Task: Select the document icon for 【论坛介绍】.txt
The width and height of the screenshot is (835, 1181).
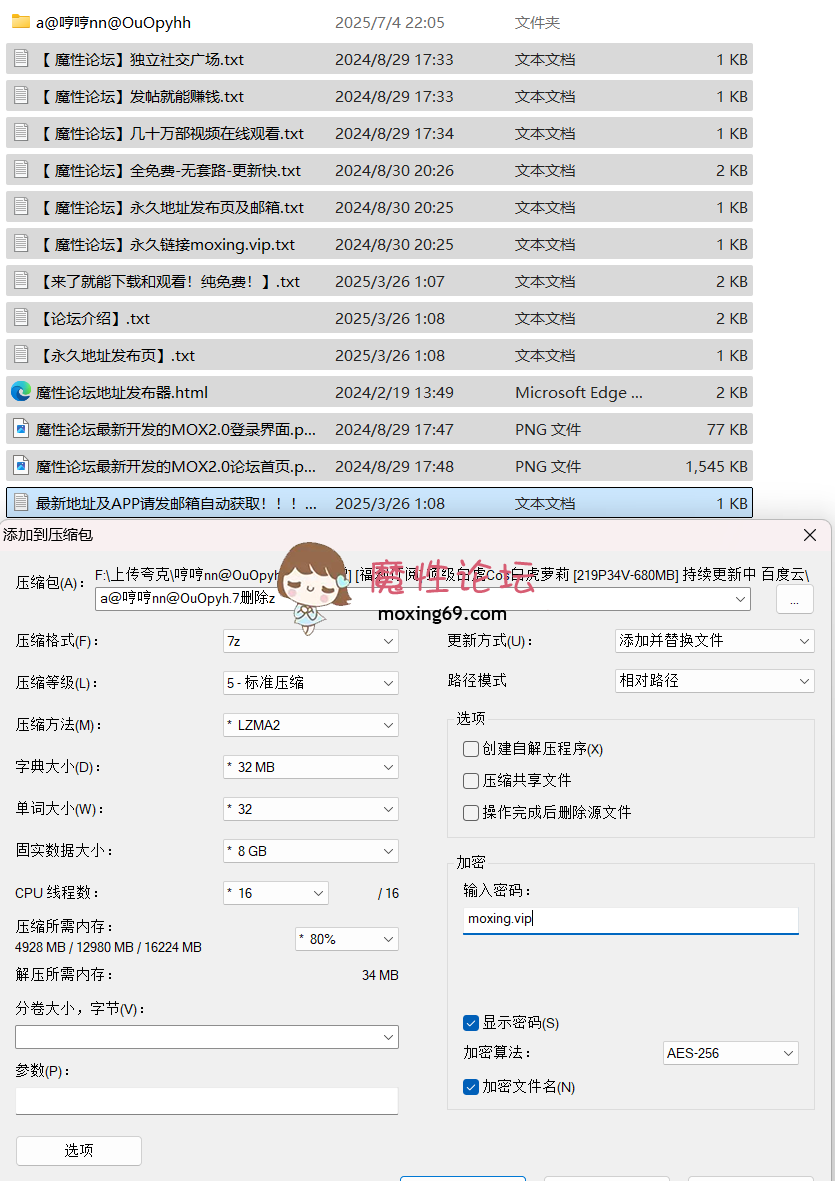Action: (21, 318)
